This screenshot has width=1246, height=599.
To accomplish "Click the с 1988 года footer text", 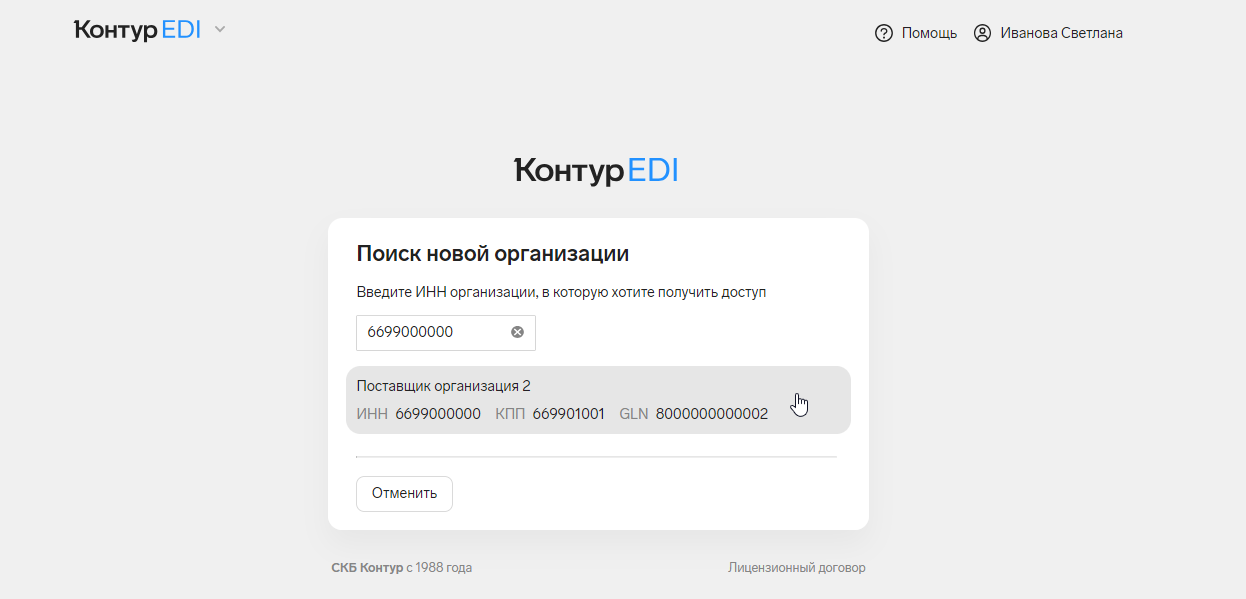I will point(439,568).
